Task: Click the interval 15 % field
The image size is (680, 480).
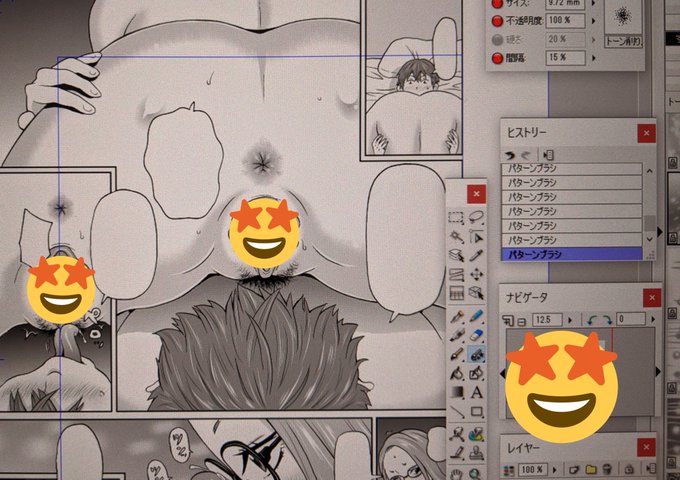Action: point(566,58)
